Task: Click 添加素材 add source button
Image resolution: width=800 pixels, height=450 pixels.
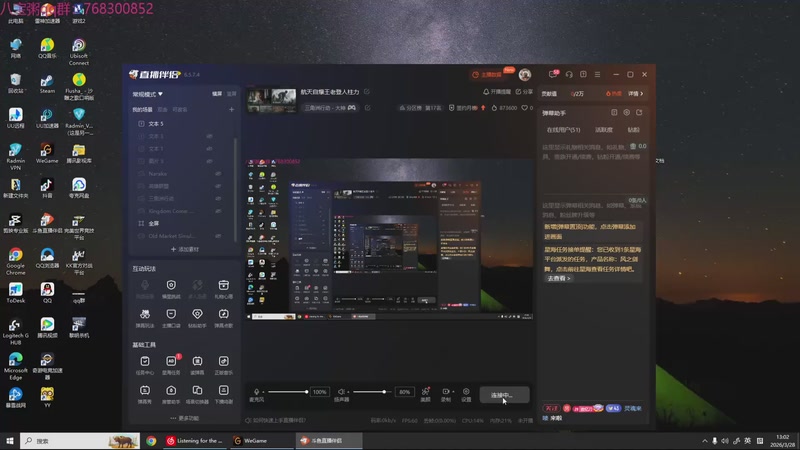Action: [185, 249]
